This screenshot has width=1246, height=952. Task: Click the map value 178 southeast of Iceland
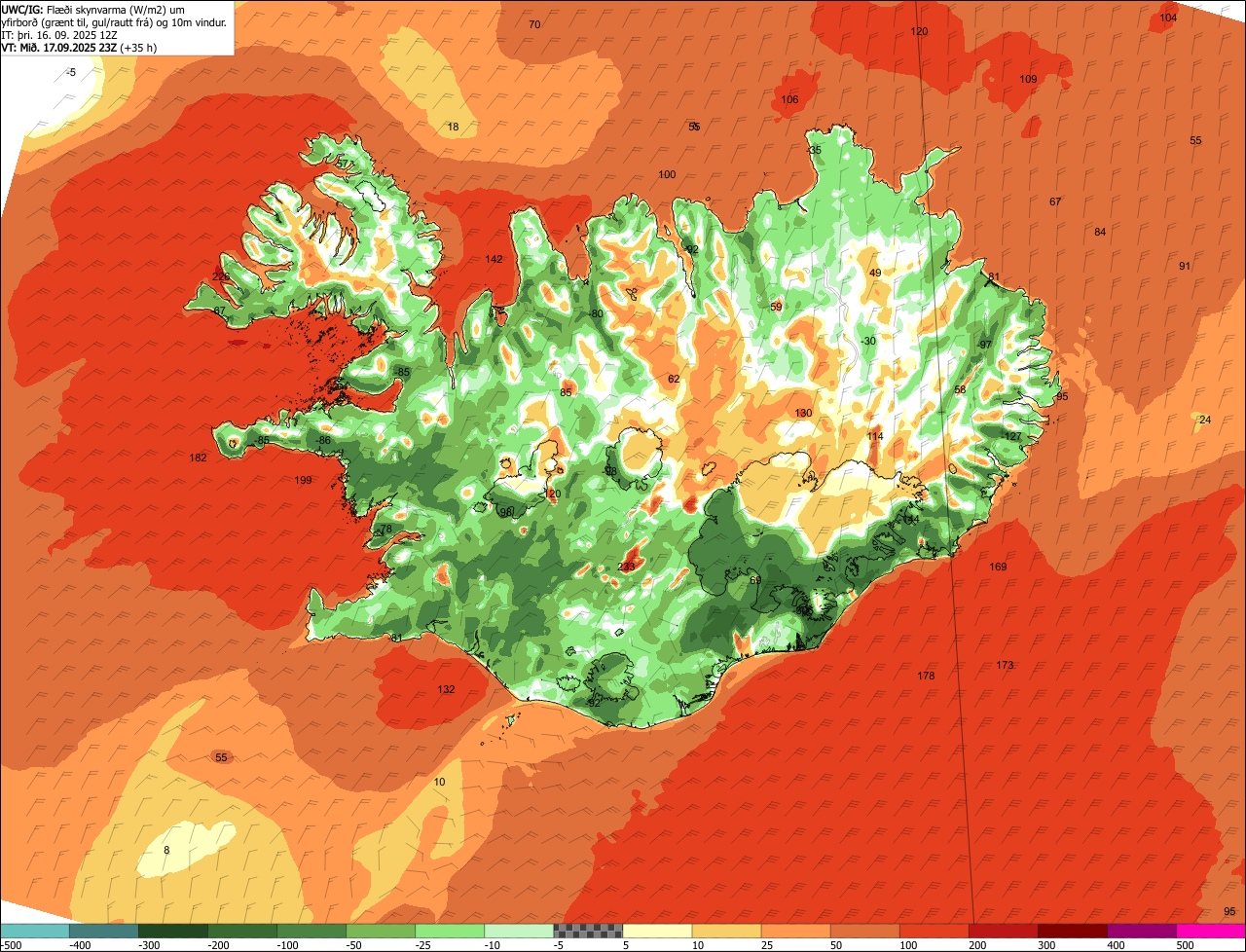coord(926,676)
